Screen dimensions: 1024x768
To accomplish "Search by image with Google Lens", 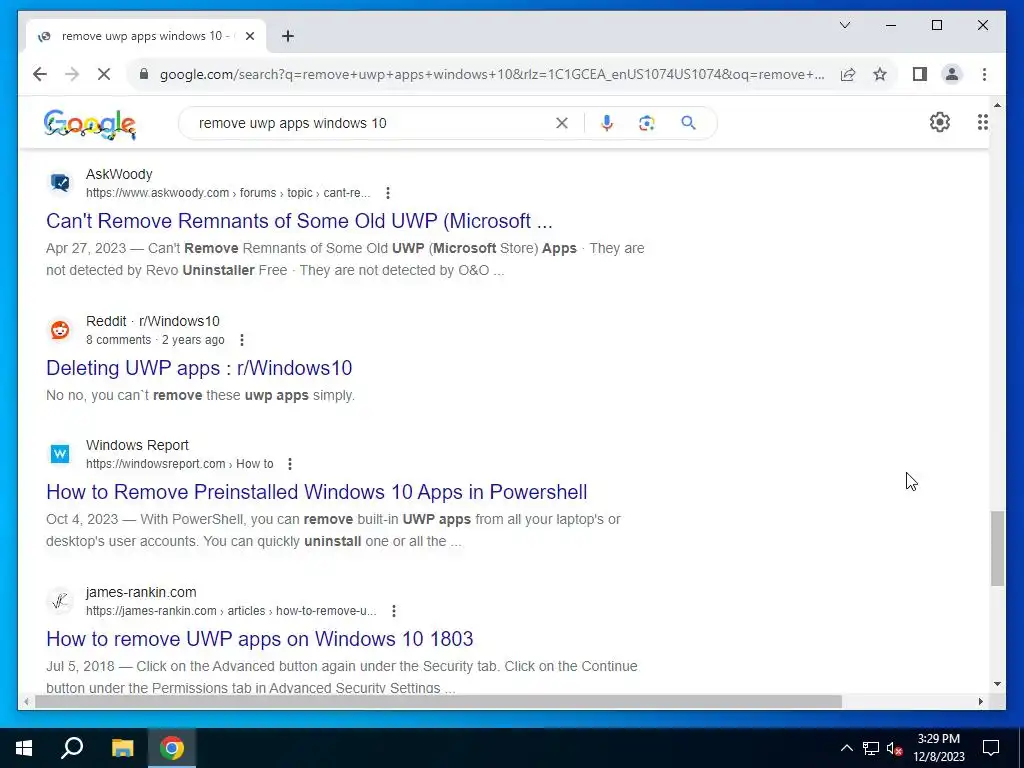I will [x=647, y=123].
